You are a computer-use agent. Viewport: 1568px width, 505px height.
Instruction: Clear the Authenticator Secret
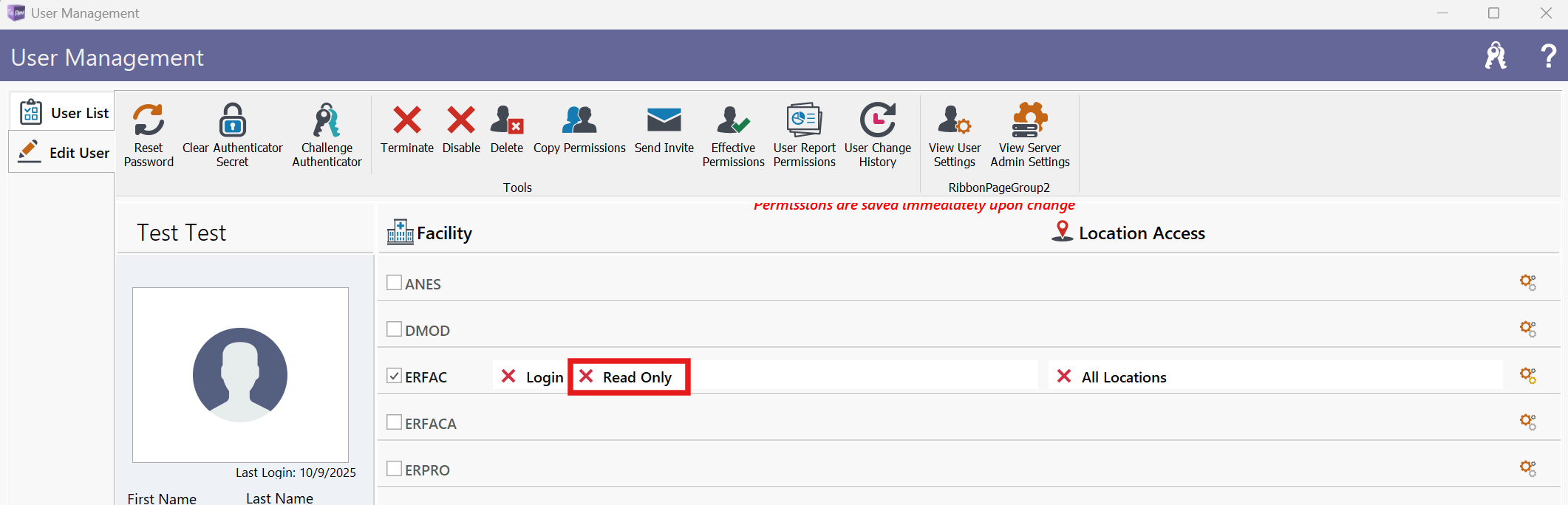232,120
